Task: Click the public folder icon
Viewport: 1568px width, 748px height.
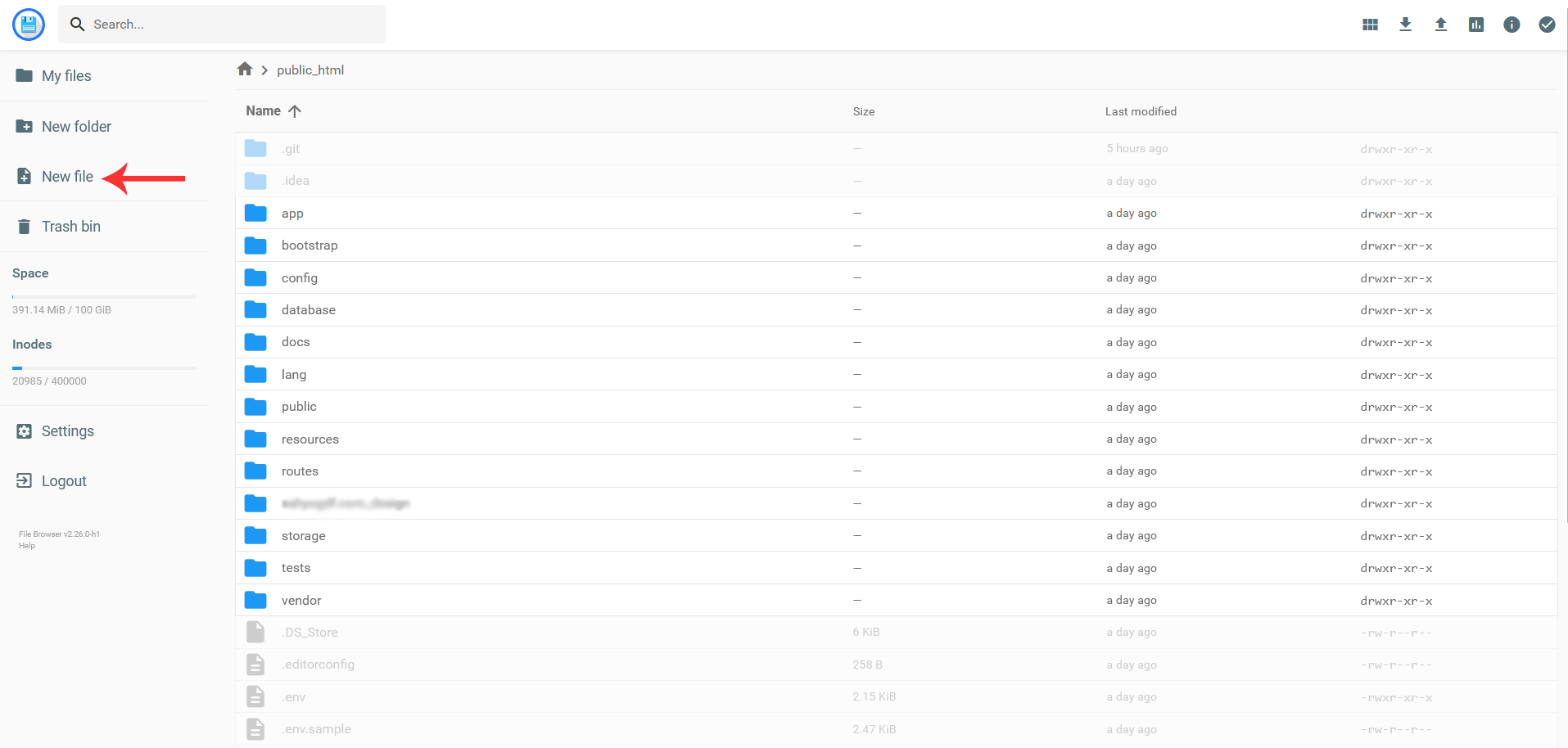Action: [255, 407]
